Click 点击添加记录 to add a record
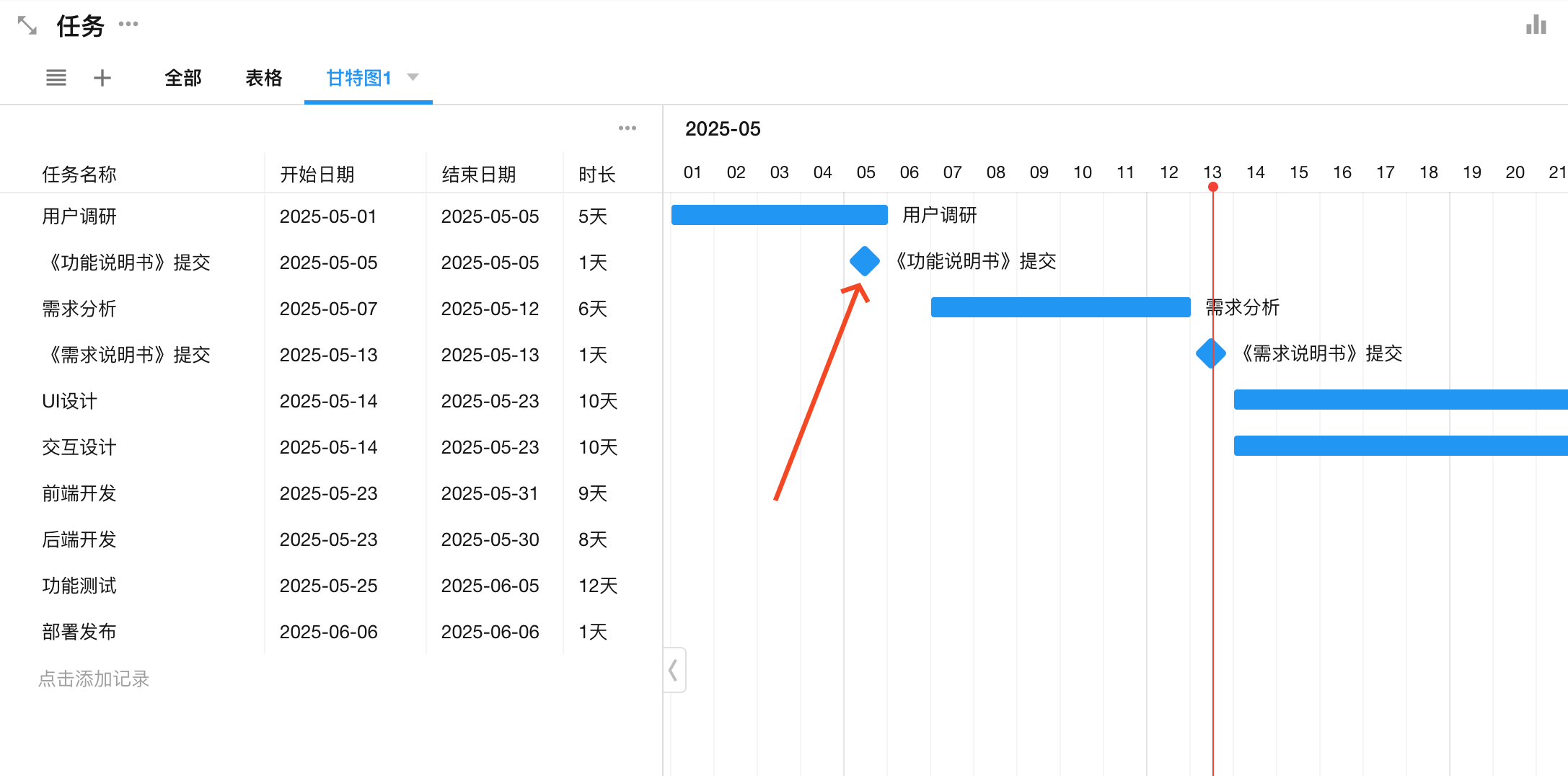This screenshot has height=776, width=1568. [94, 679]
